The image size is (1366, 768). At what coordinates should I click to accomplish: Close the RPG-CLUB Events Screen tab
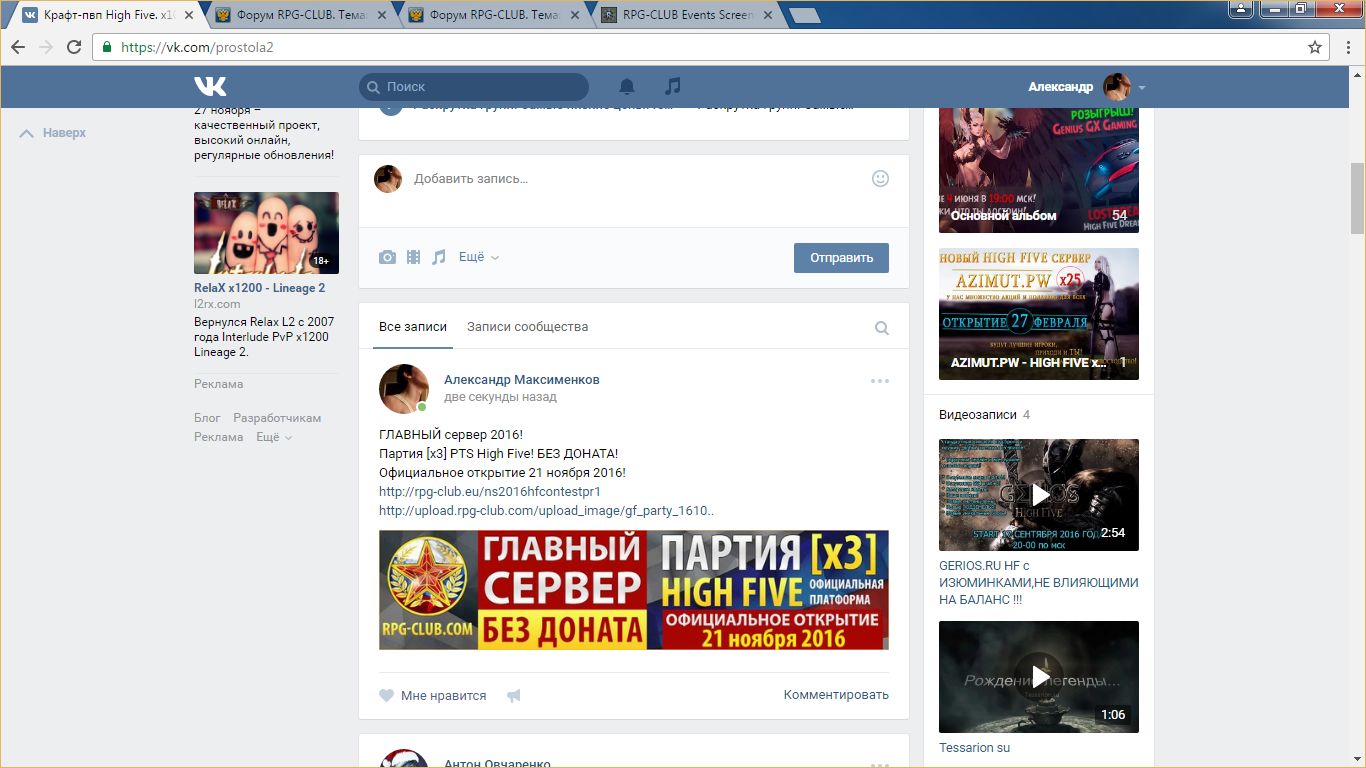pos(767,15)
